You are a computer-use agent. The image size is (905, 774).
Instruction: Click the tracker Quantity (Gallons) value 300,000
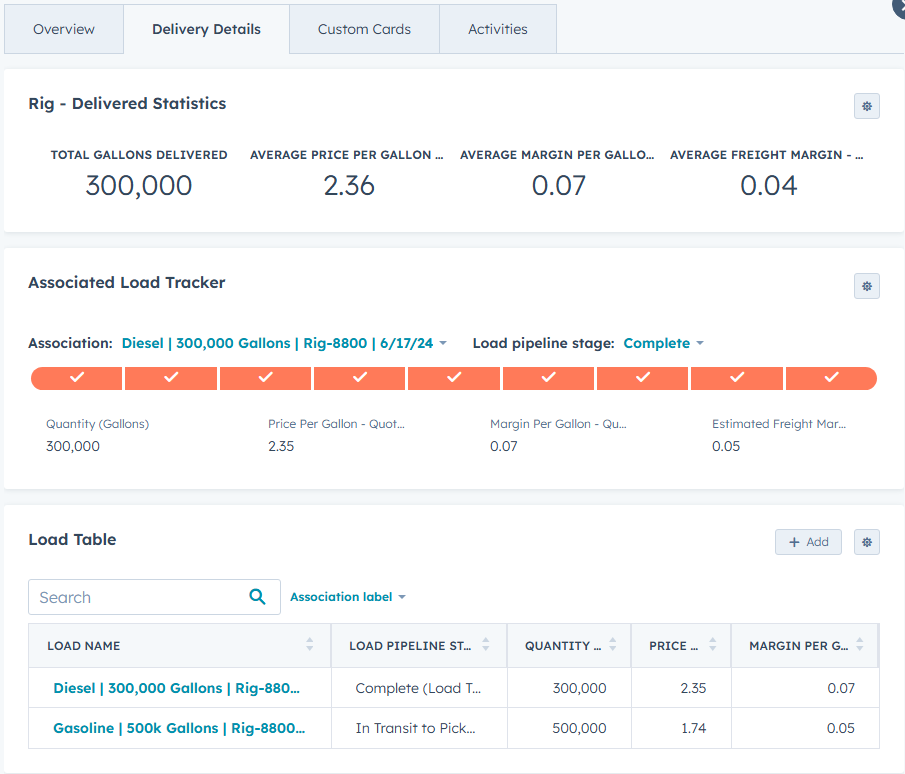73,446
